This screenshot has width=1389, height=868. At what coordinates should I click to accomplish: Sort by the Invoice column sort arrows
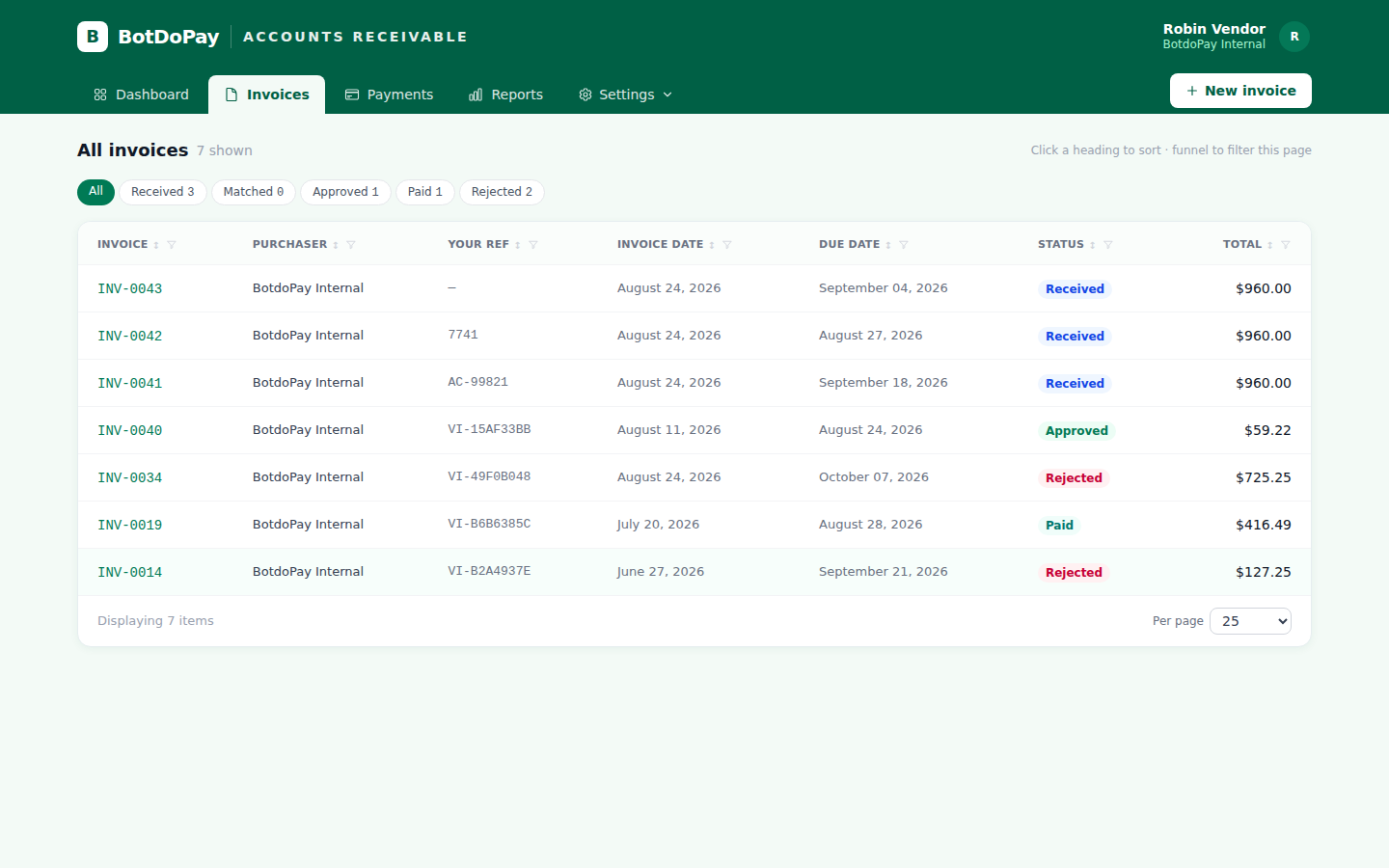tap(156, 245)
